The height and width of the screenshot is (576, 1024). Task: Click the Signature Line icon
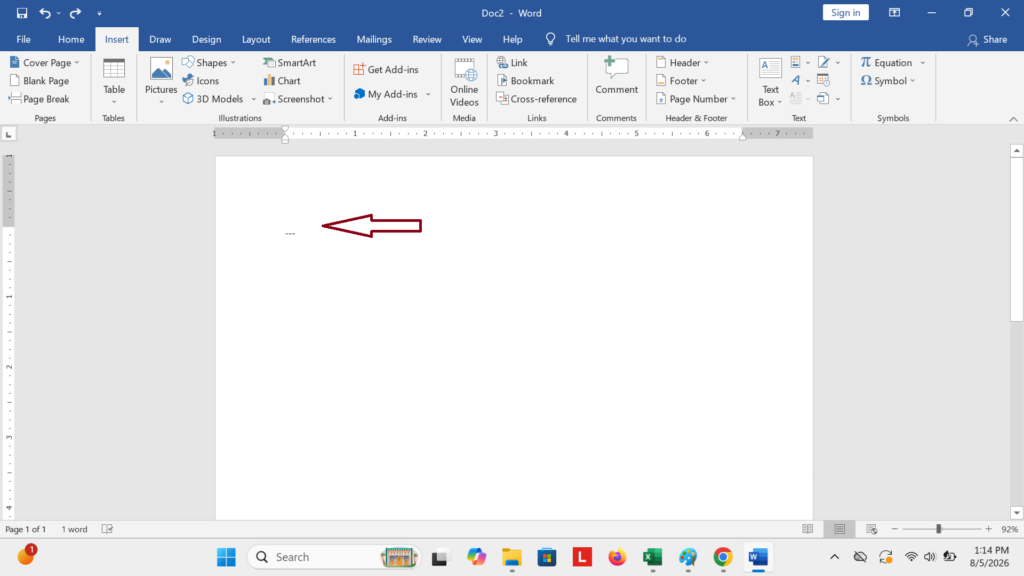(x=824, y=63)
